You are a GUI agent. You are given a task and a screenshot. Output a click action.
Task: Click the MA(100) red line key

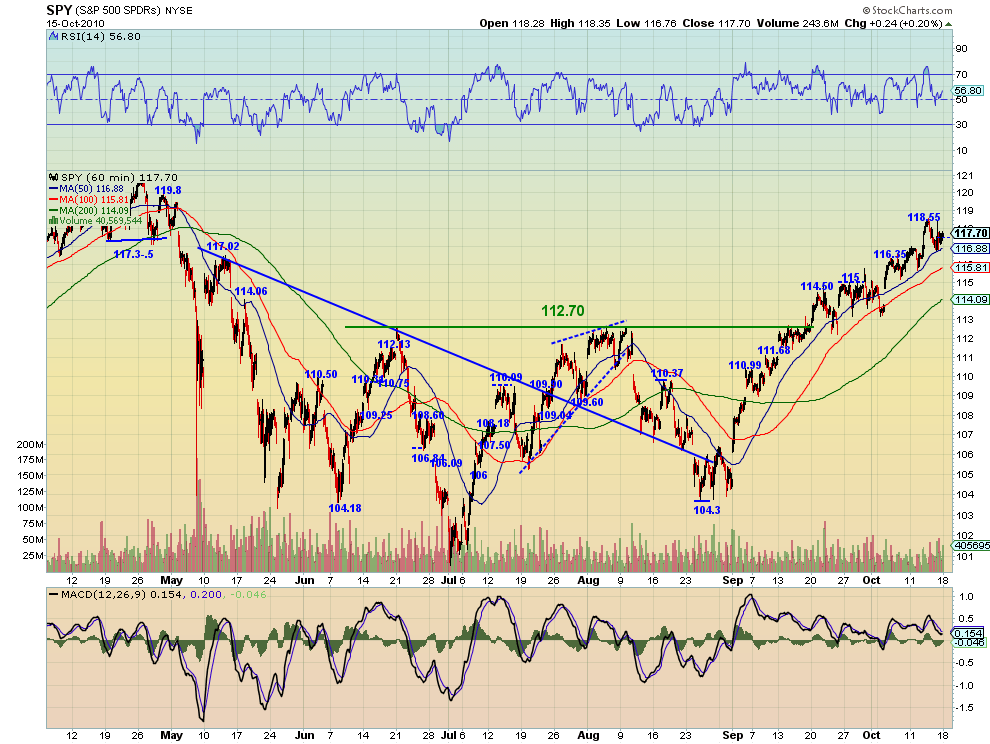click(54, 199)
